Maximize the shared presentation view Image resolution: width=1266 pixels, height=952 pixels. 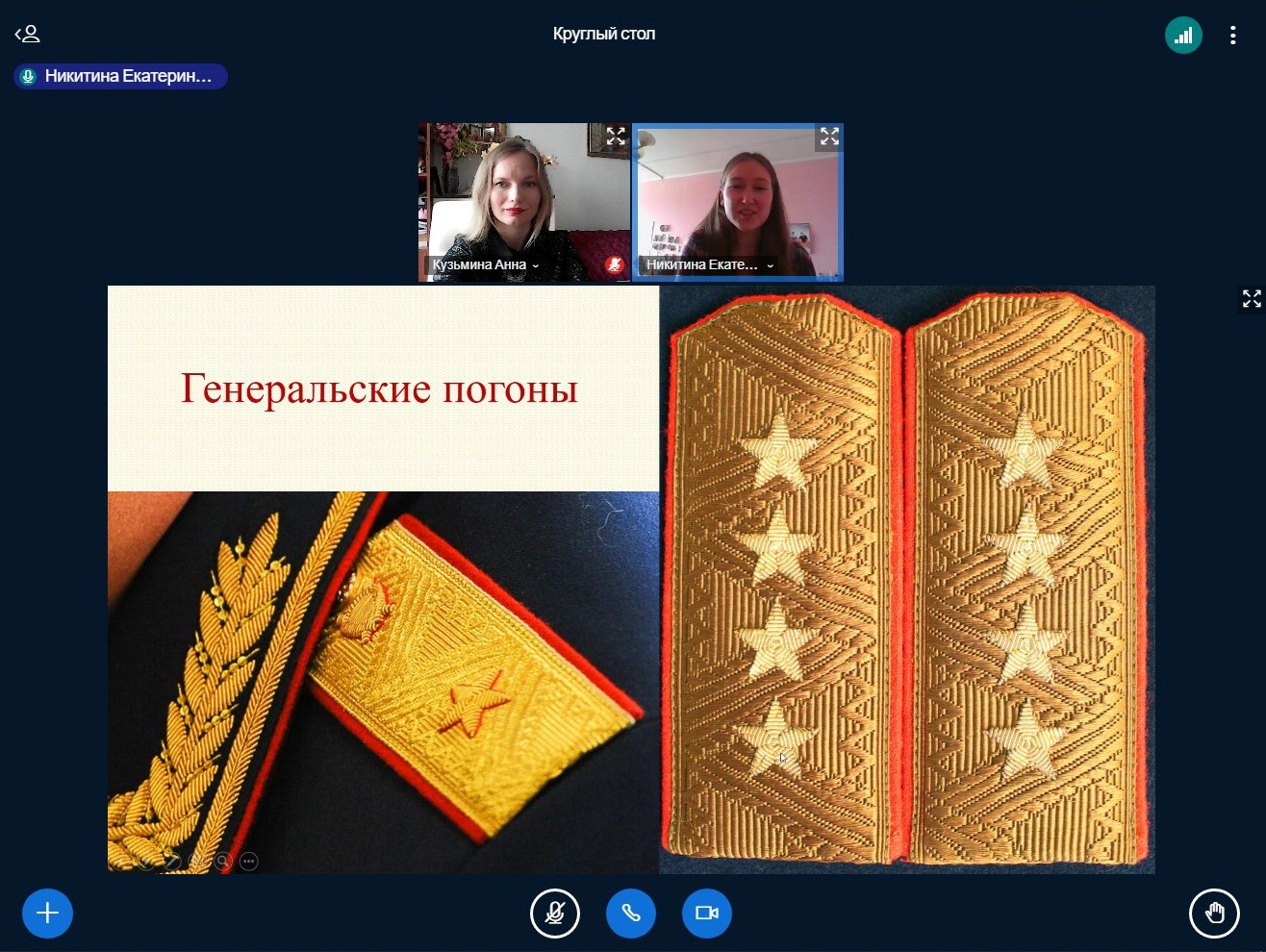point(1252,299)
